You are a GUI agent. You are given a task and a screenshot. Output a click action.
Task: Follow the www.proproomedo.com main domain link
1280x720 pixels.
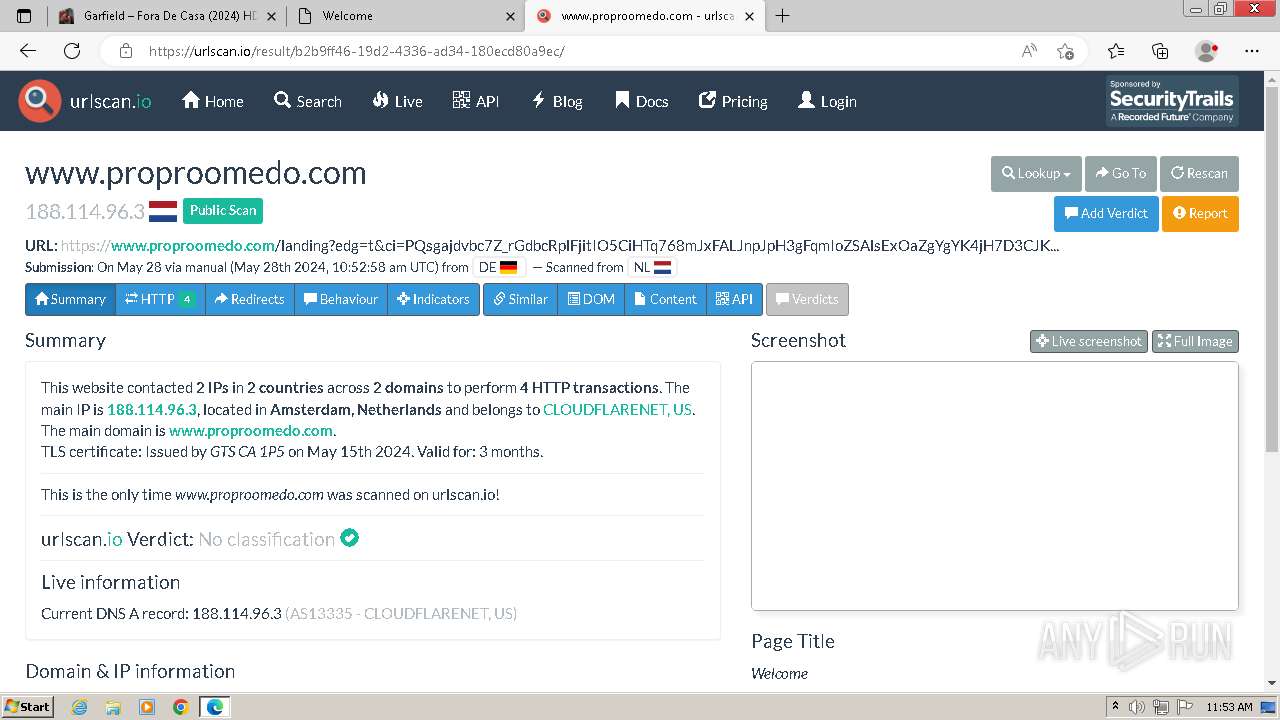click(x=250, y=430)
